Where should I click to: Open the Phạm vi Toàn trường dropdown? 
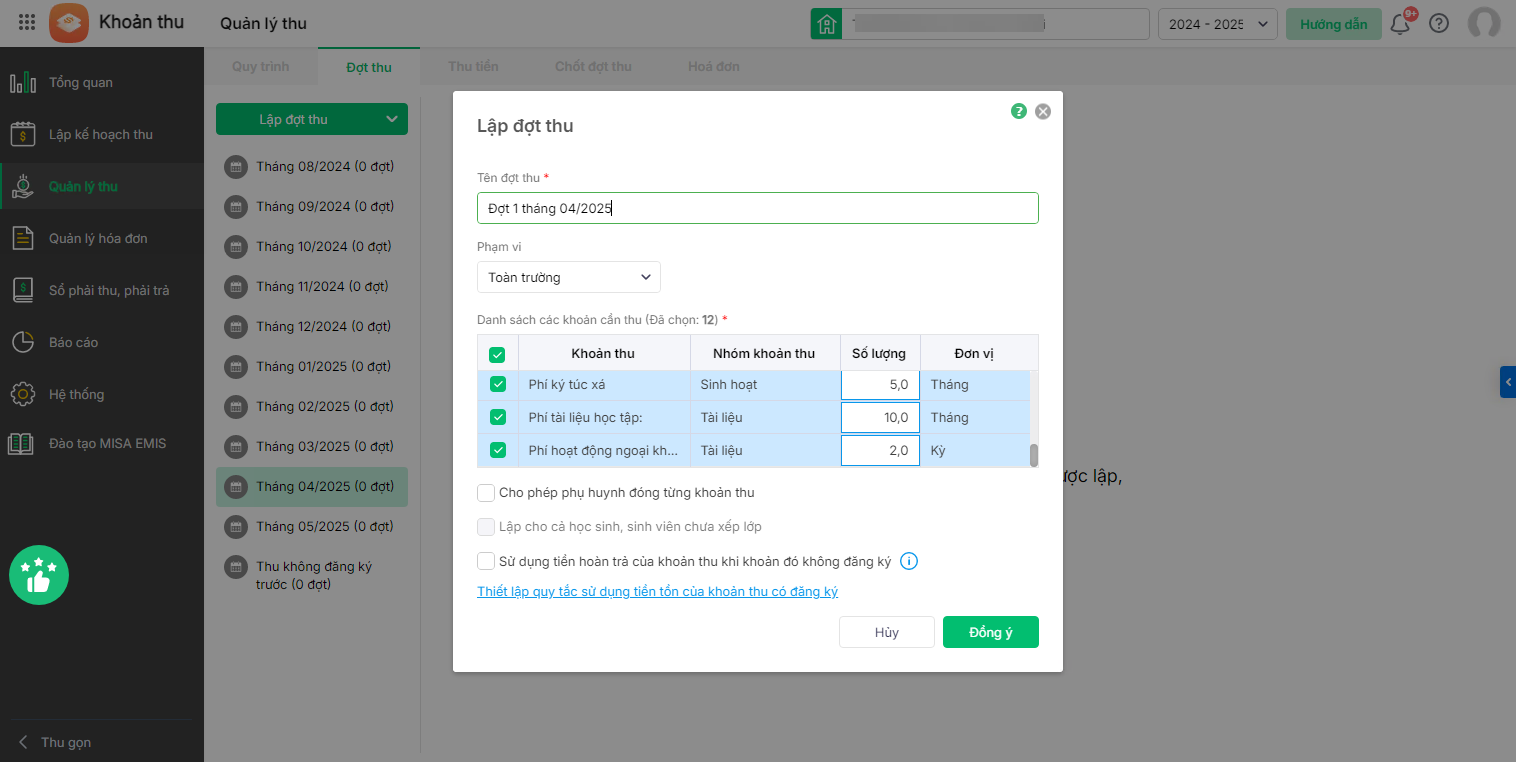569,277
